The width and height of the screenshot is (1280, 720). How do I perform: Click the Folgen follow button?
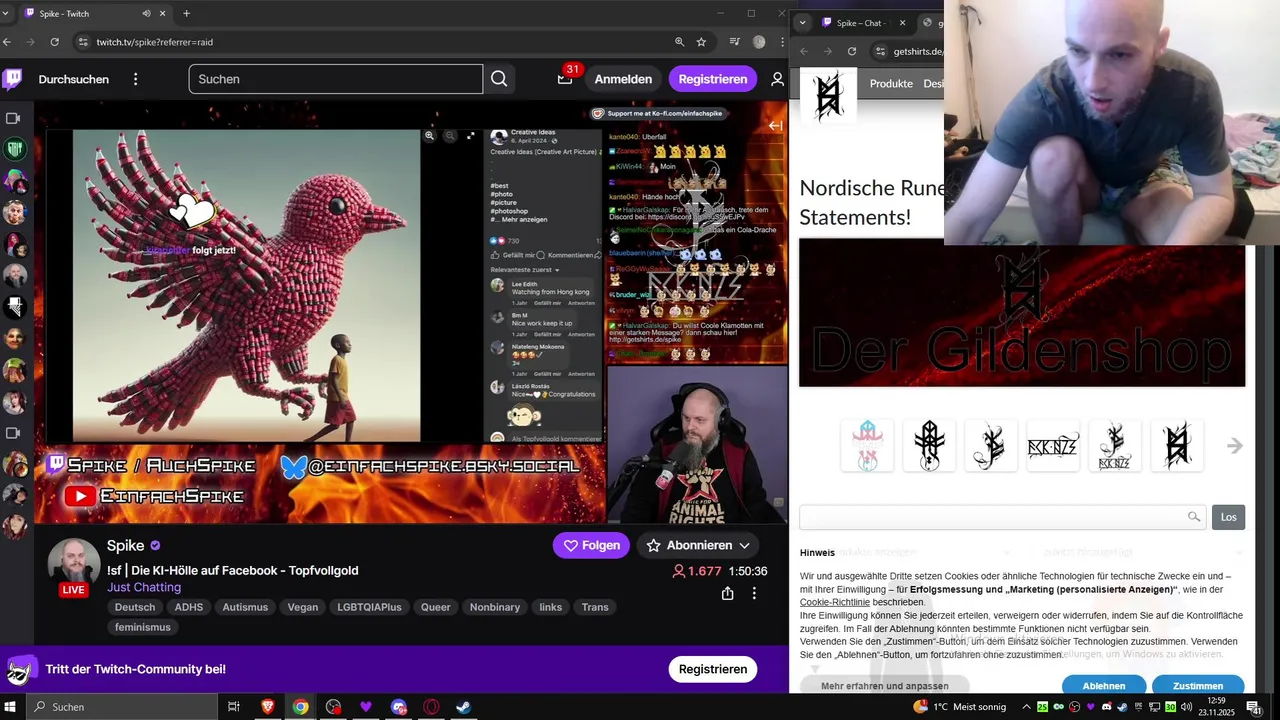(591, 545)
